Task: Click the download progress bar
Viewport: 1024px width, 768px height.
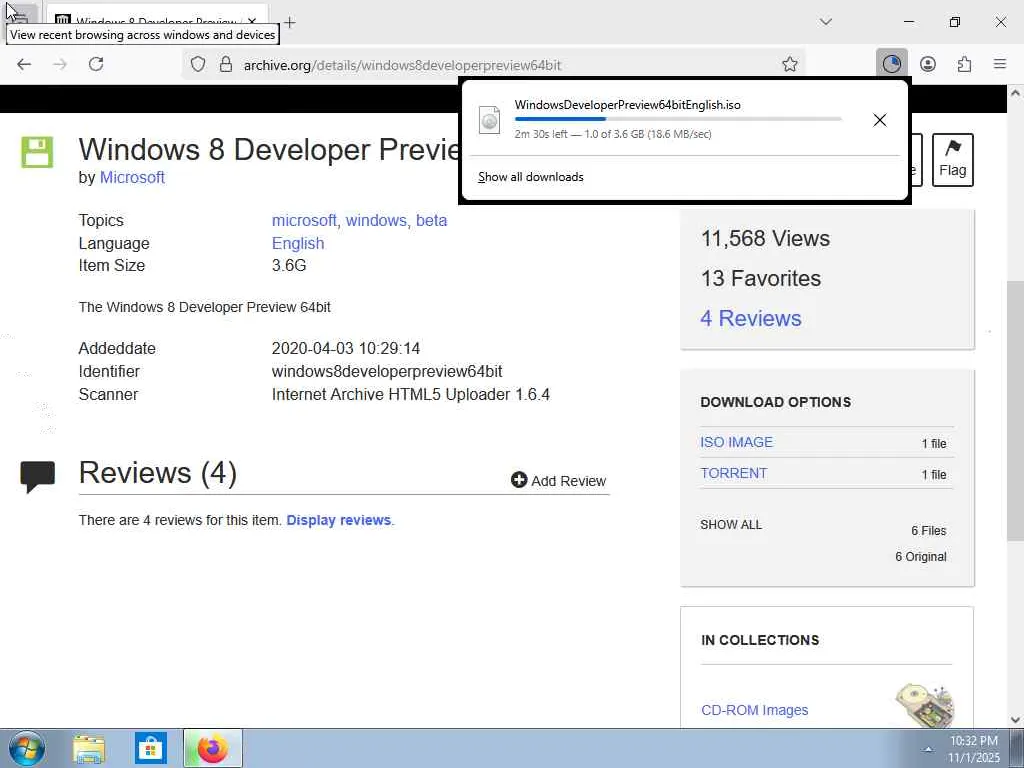Action: [x=678, y=119]
